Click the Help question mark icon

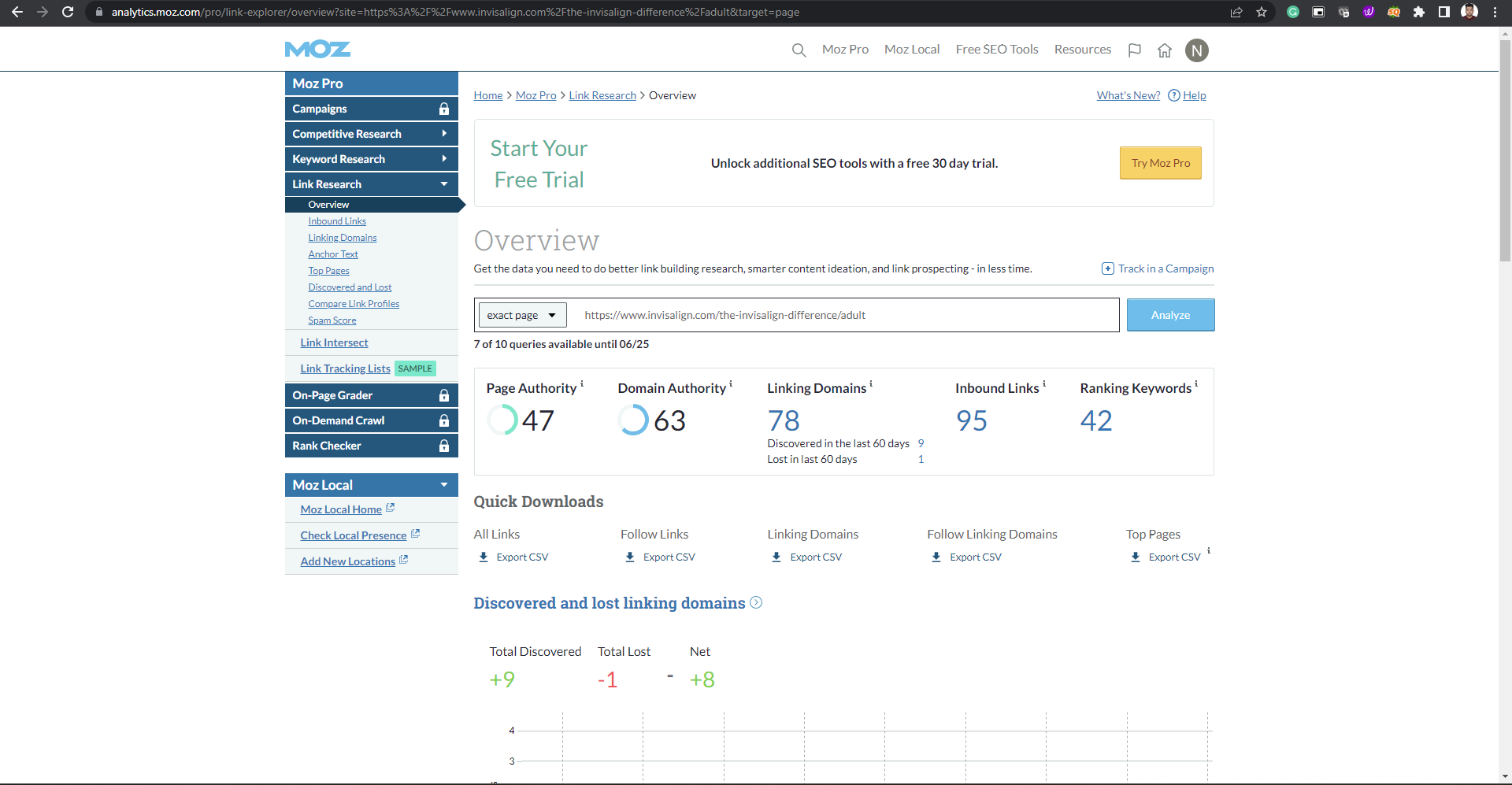1174,95
